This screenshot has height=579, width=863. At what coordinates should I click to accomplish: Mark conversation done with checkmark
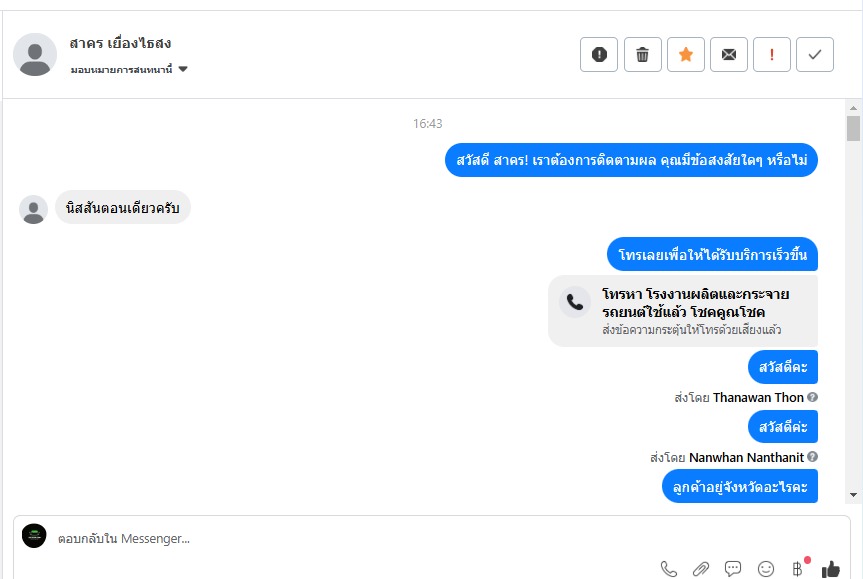pos(815,54)
